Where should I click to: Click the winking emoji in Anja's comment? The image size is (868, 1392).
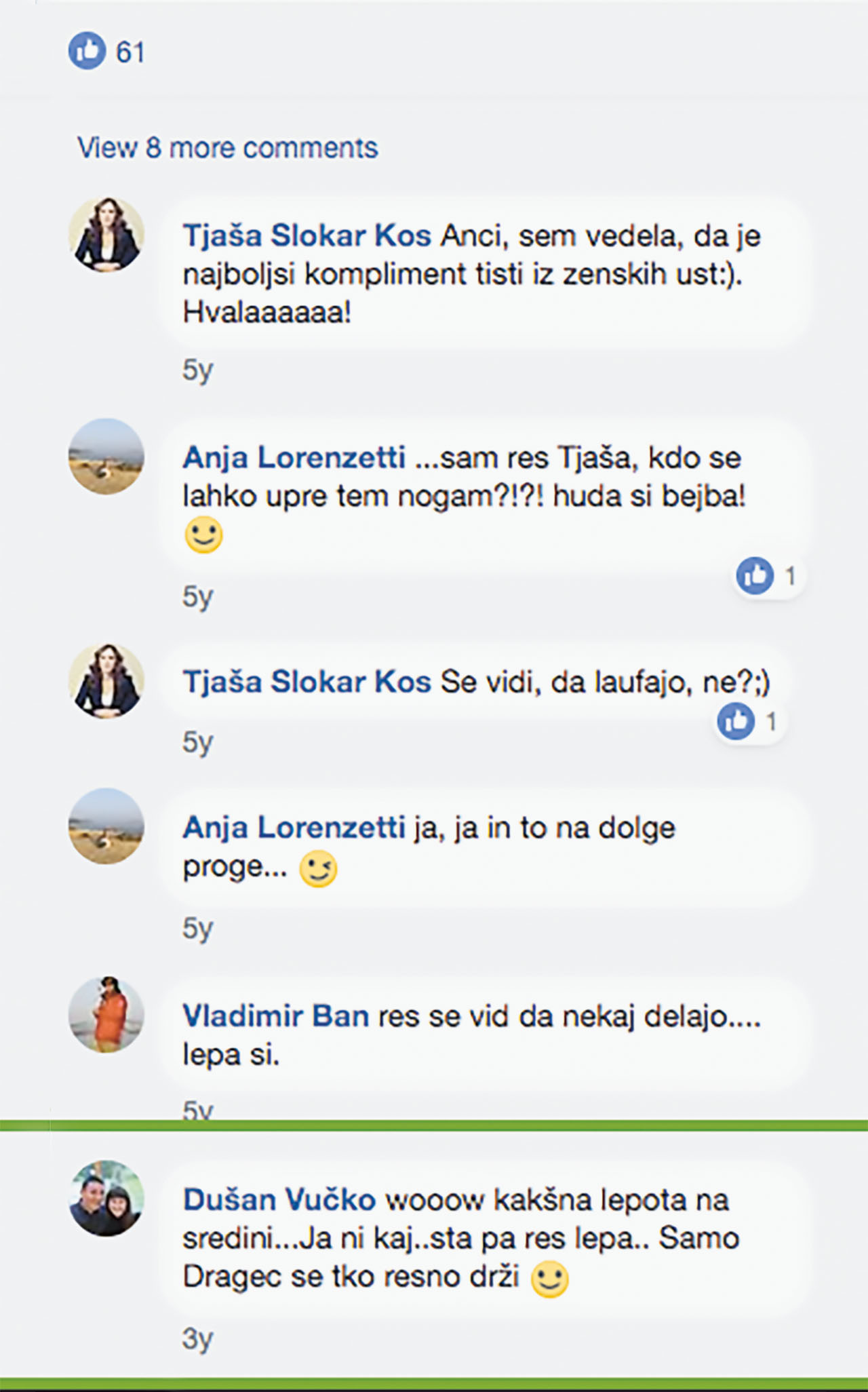click(x=318, y=869)
